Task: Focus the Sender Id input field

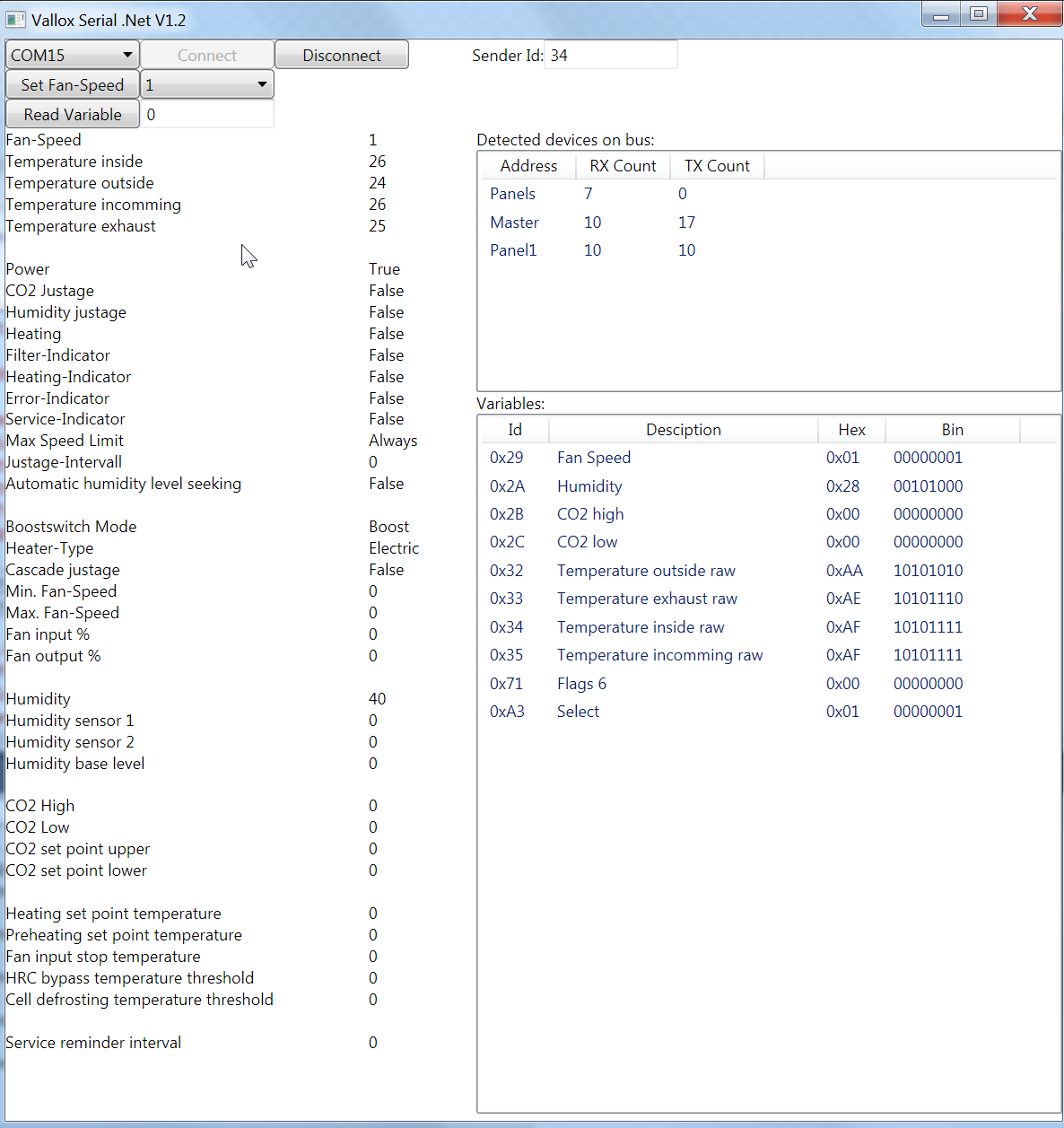Action: pyautogui.click(x=611, y=55)
